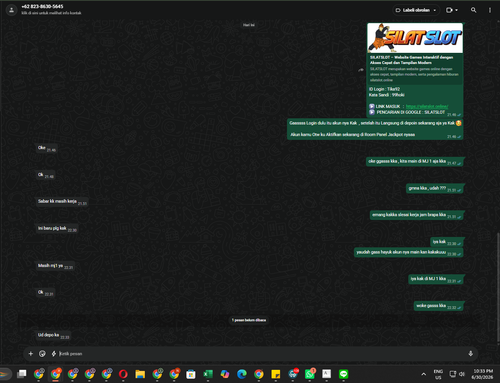Open Sticky Notes from taskbar
Screen dimensions: 500x383
click(x=276, y=374)
